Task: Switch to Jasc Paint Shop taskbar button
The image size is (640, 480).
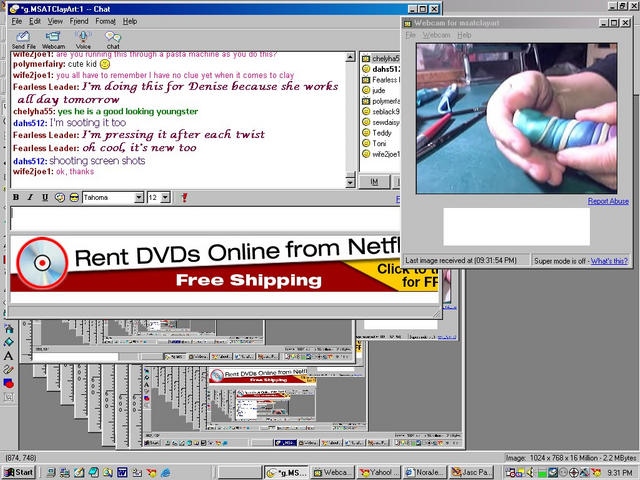Action: 472,473
